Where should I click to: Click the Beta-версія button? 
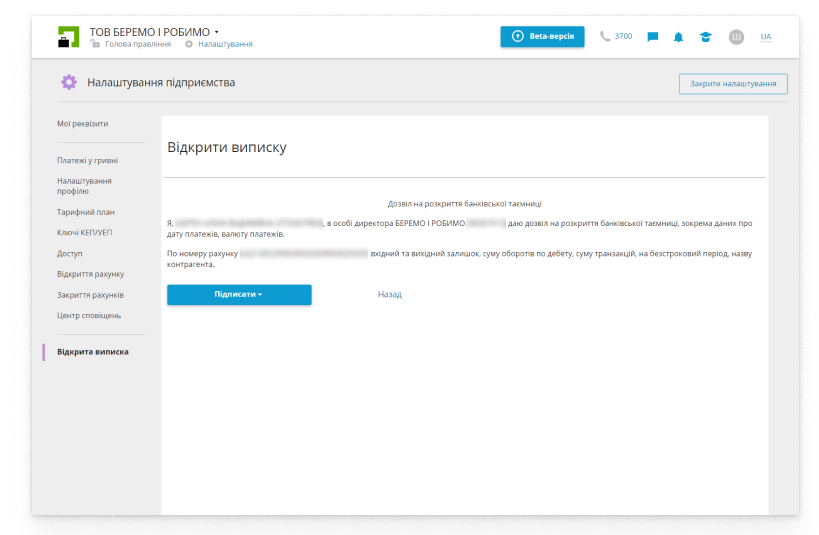click(542, 36)
